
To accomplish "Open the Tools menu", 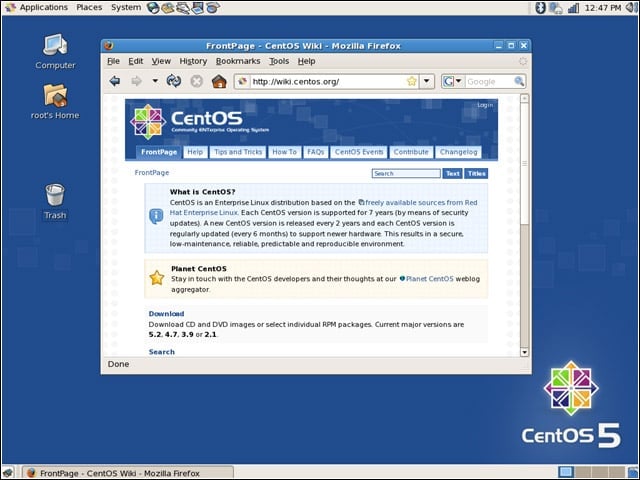I will point(279,61).
